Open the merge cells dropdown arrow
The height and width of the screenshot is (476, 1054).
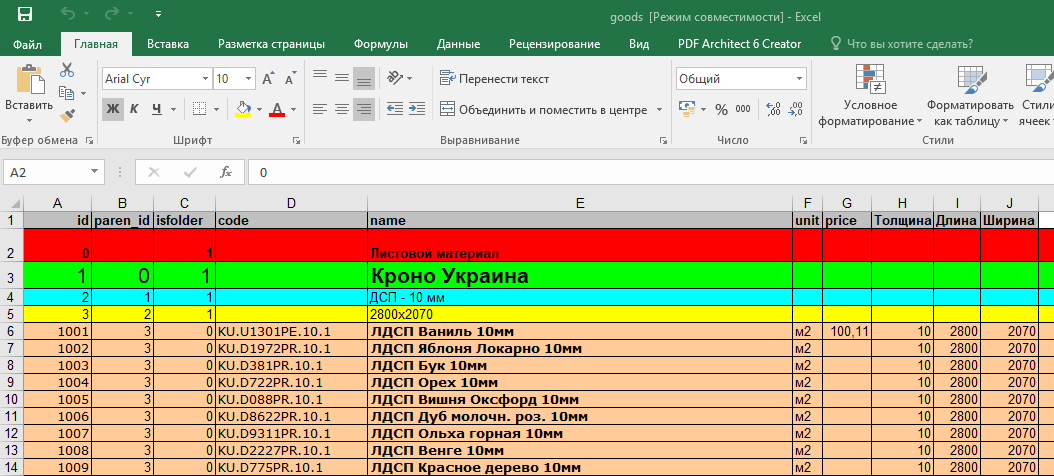click(659, 109)
